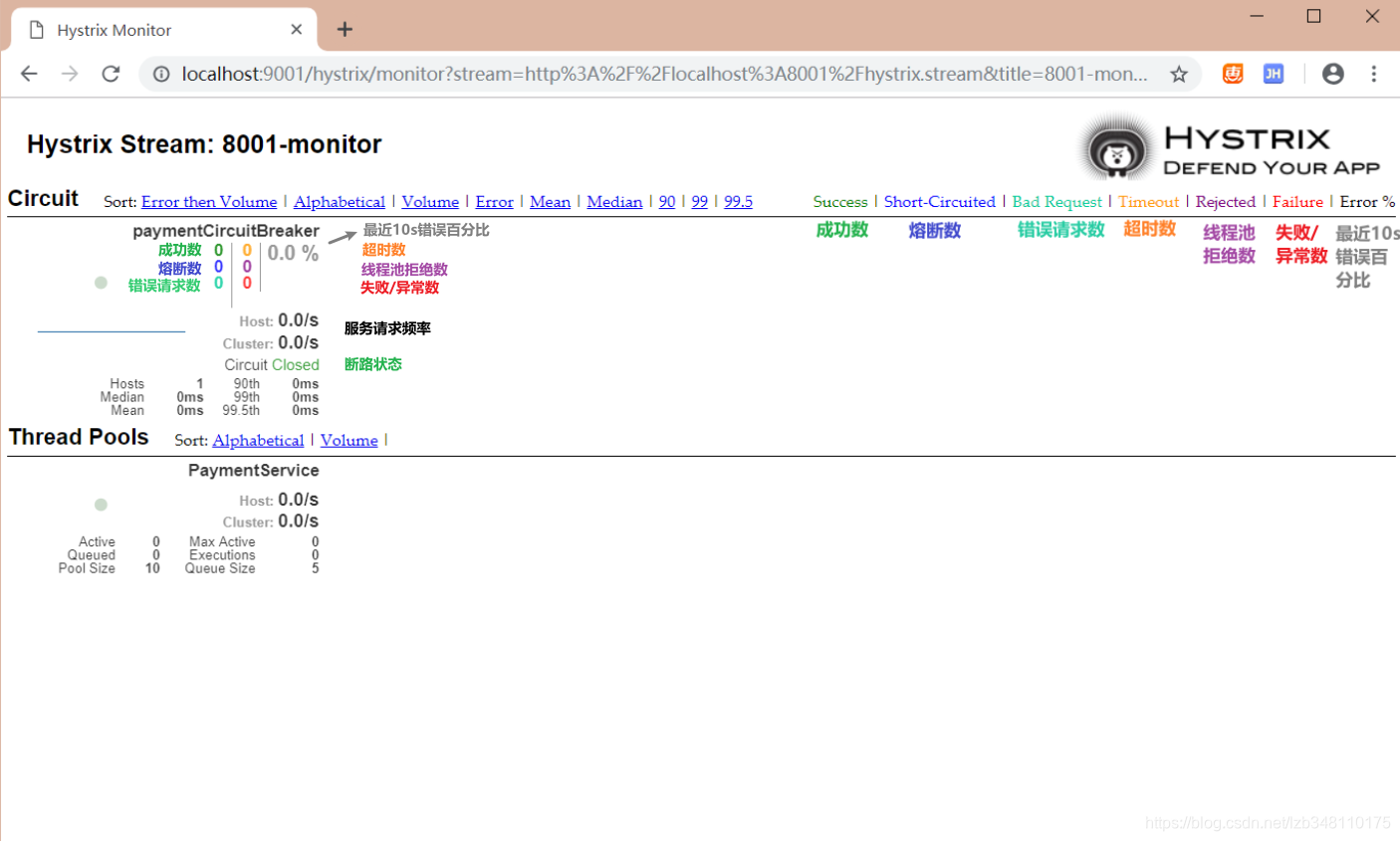Click the Rejected legend label

1226,201
